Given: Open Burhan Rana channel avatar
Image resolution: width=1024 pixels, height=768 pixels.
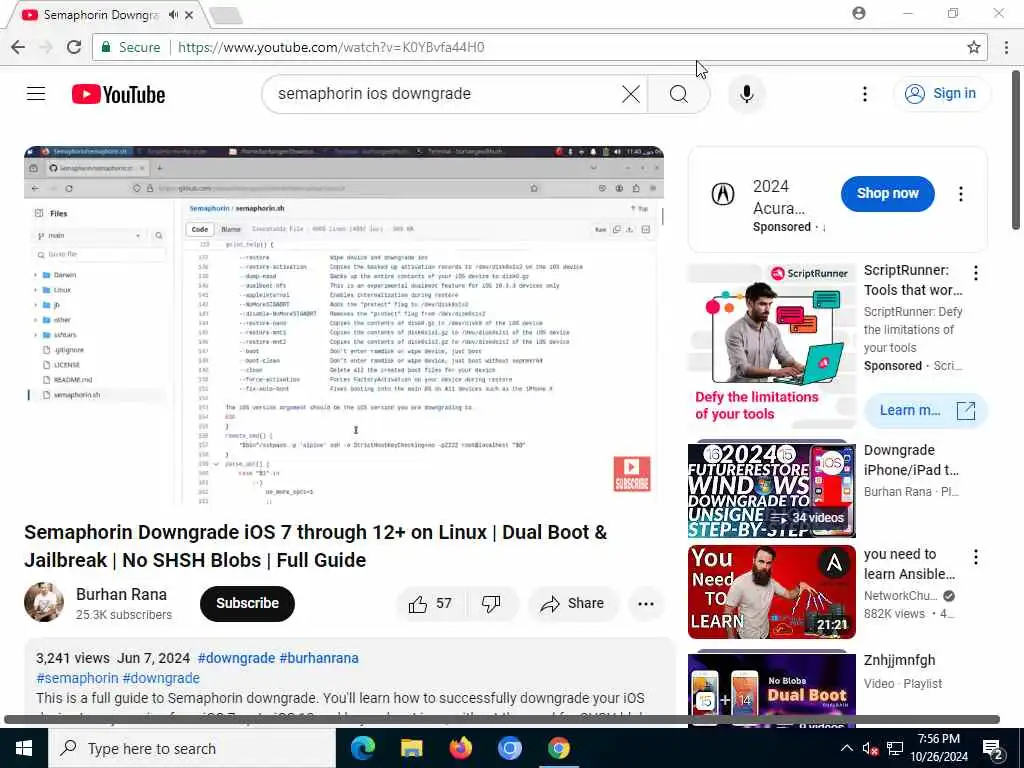Looking at the screenshot, I should [44, 602].
